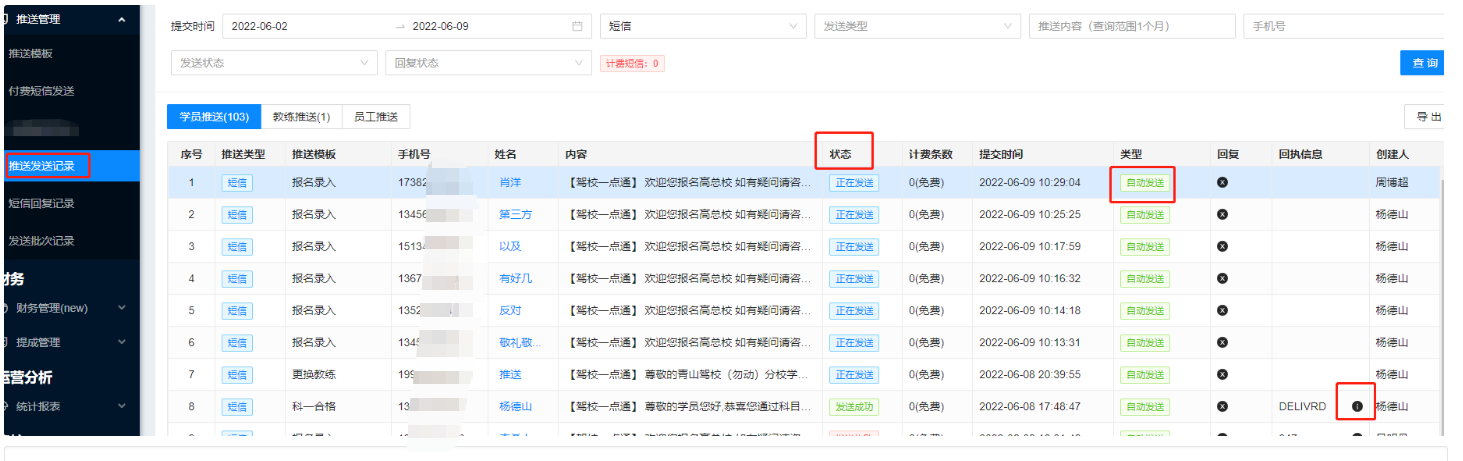The width and height of the screenshot is (1463, 461).
Task: Click 科一合格 template cell
Action: point(314,407)
